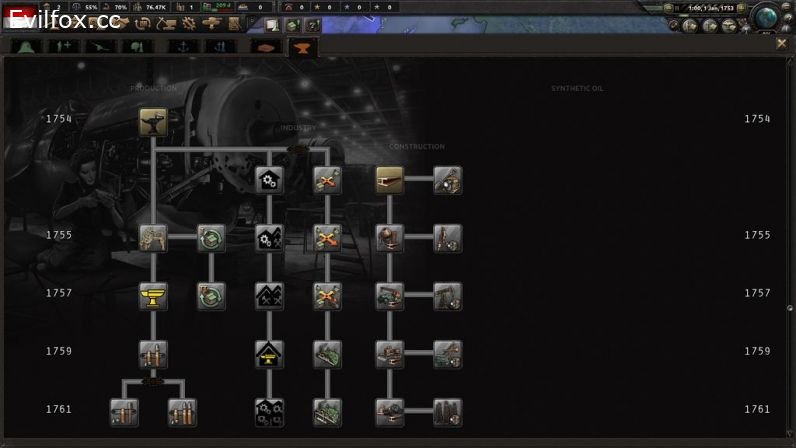Image resolution: width=796 pixels, height=448 pixels.
Task: Select the anvil technology in the 1754 row
Action: tap(153, 121)
